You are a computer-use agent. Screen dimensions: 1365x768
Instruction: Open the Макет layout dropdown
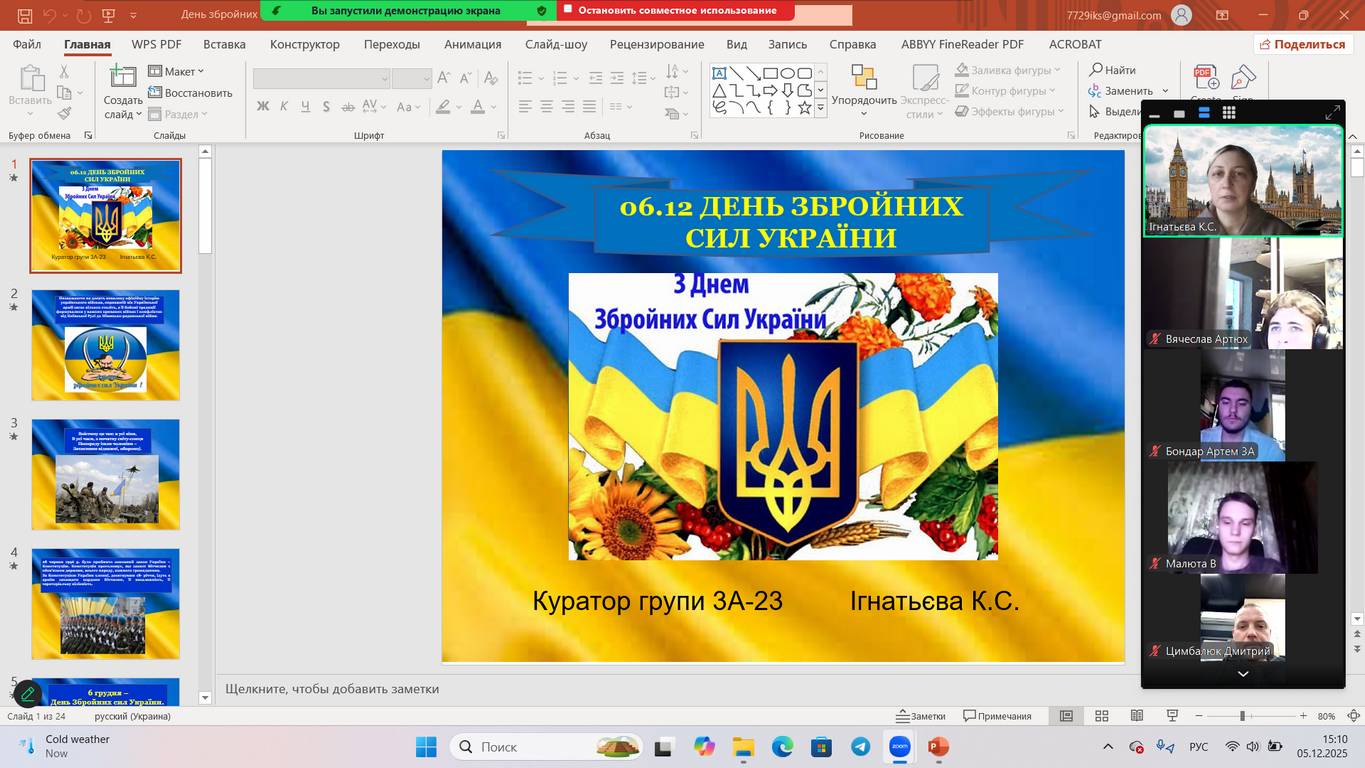[x=176, y=71]
